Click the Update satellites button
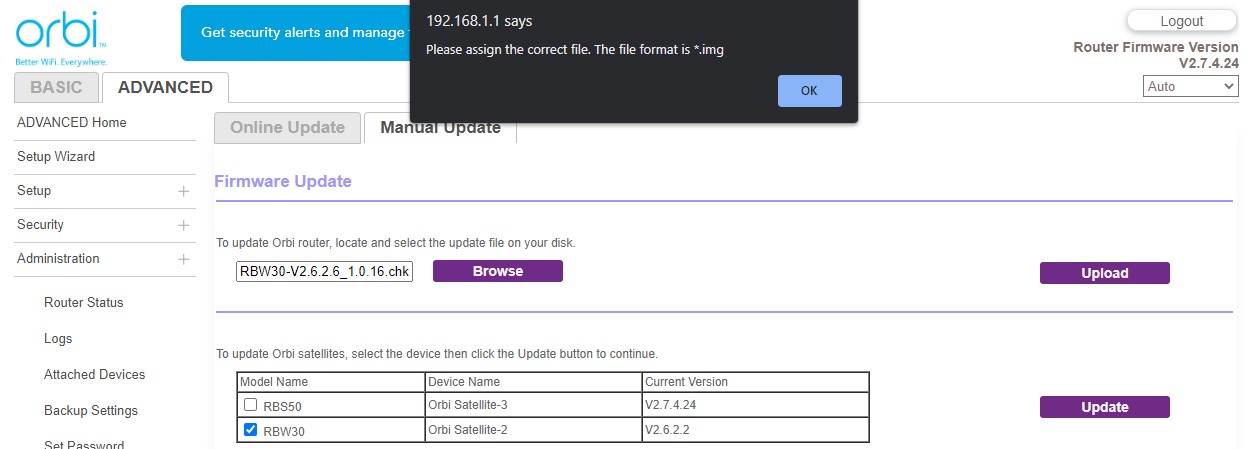Viewport: 1251px width, 449px height. 1104,407
